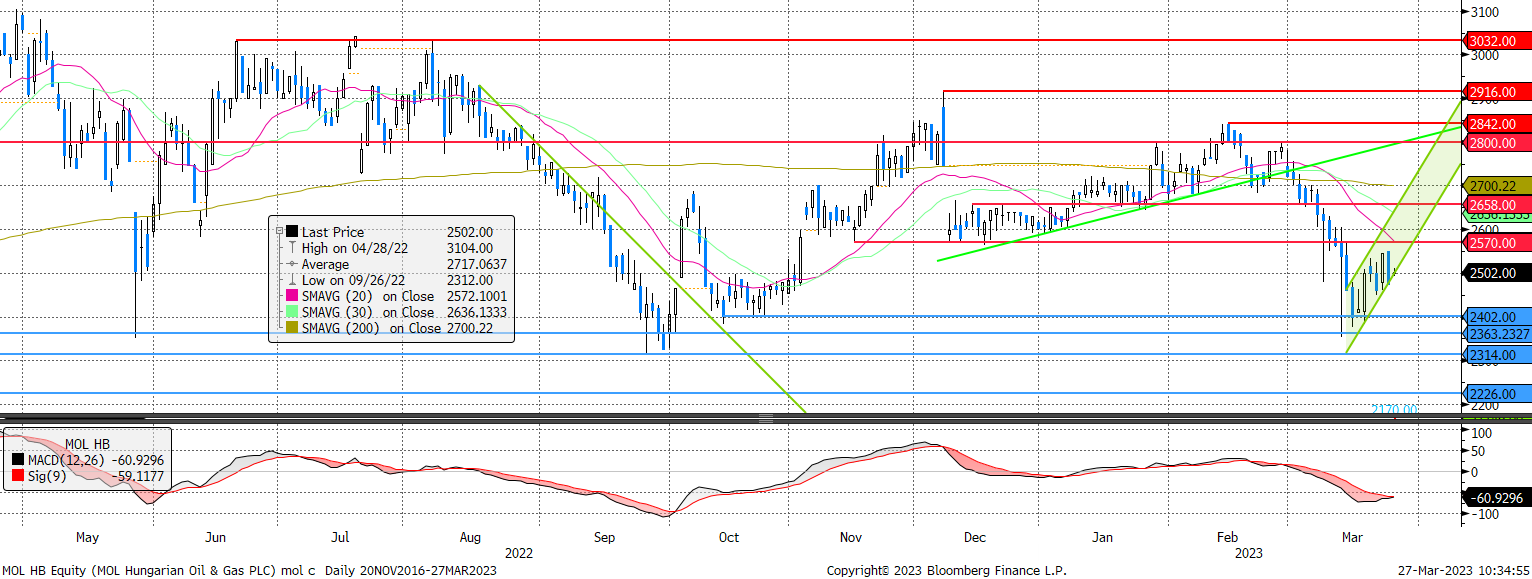Click the 'Mar' label on time axis
Screen dimensions: 1532x579
1352,537
